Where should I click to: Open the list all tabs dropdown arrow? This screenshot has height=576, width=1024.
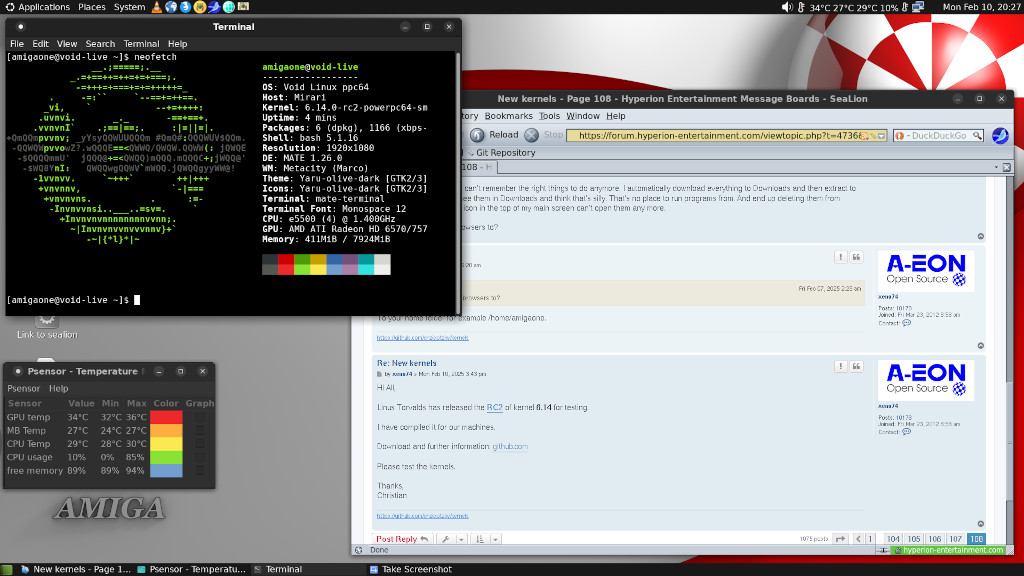(x=996, y=168)
